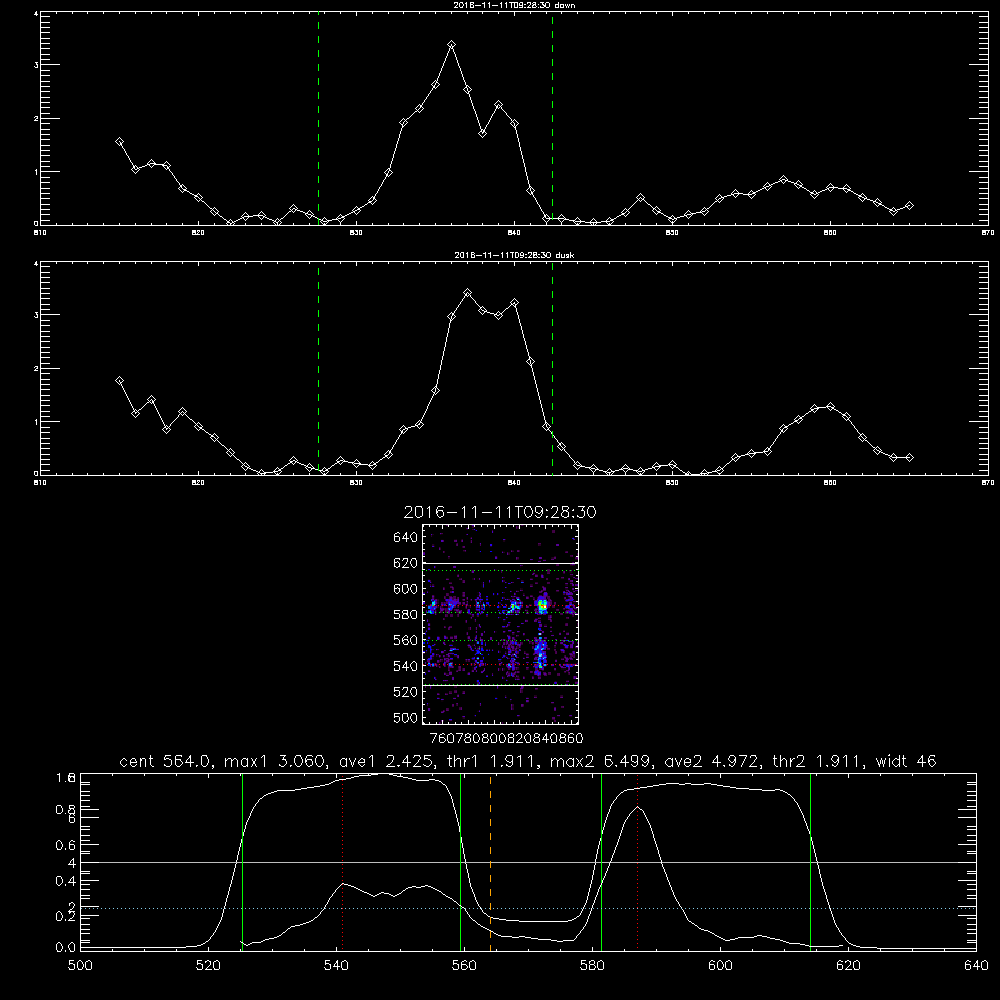Click the red dotted peak line near 541
This screenshot has width=1000, height=1000.
point(342,862)
